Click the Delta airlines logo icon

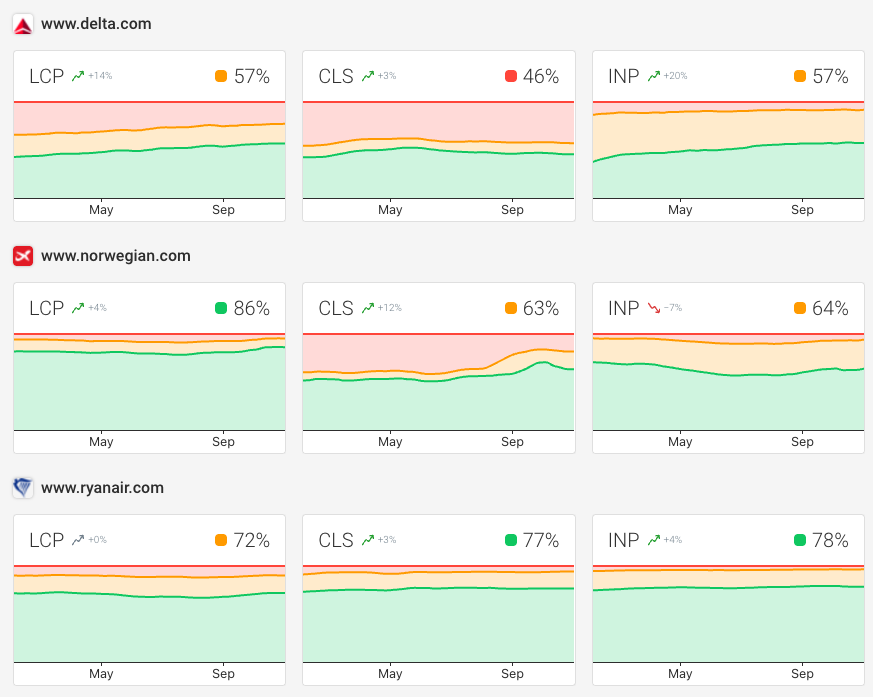pos(21,23)
